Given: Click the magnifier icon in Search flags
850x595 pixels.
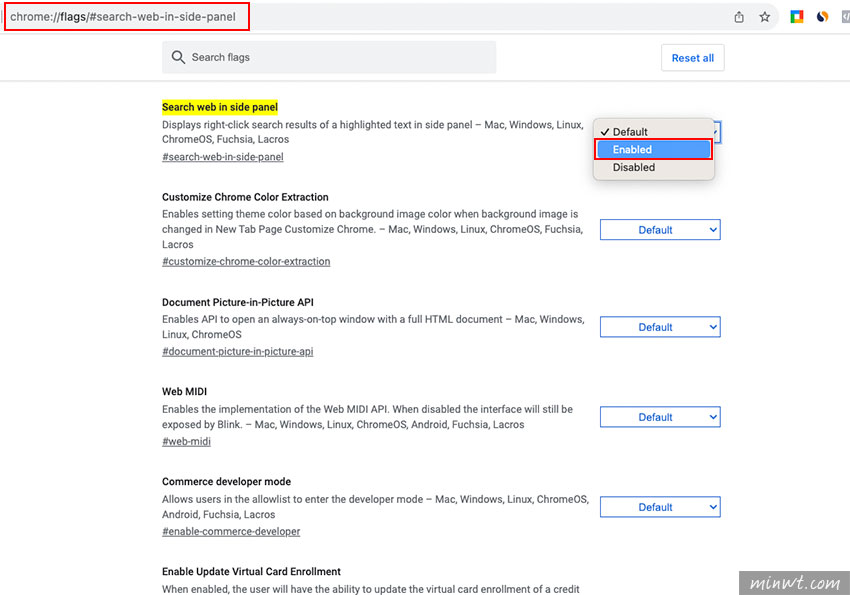Looking at the screenshot, I should 178,57.
